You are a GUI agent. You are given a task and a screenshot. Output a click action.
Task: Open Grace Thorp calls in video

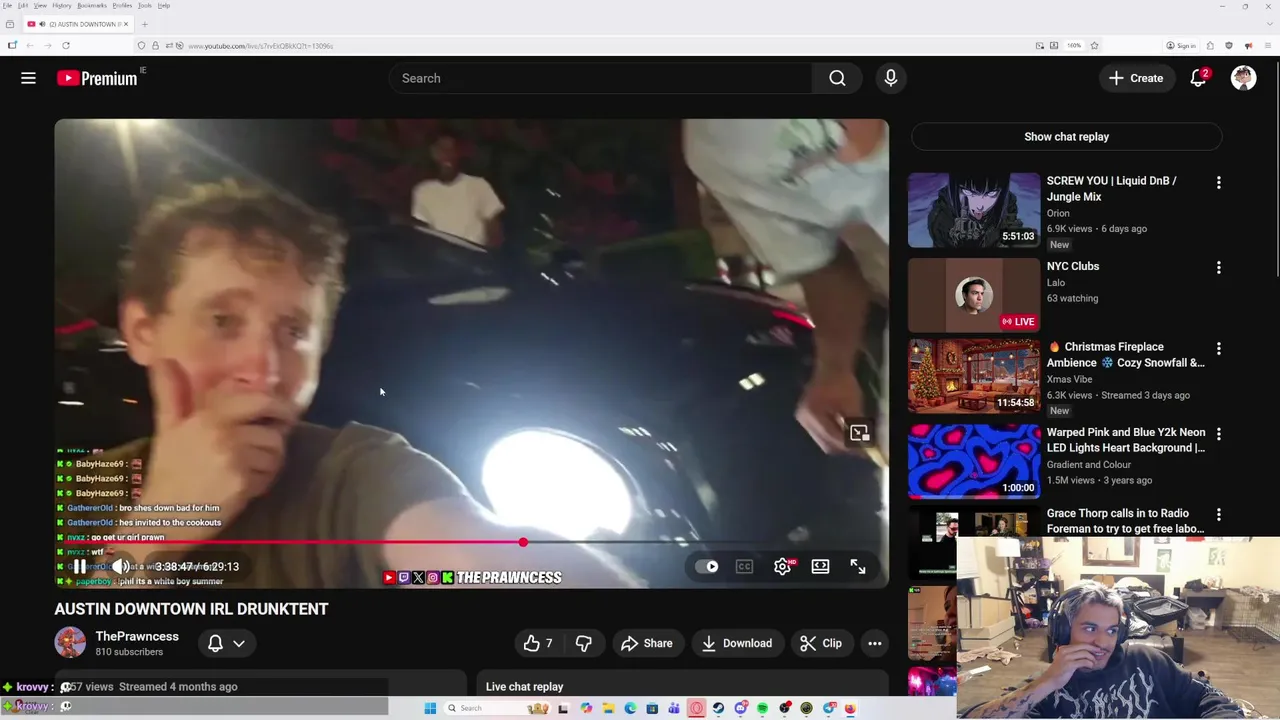tap(1126, 521)
